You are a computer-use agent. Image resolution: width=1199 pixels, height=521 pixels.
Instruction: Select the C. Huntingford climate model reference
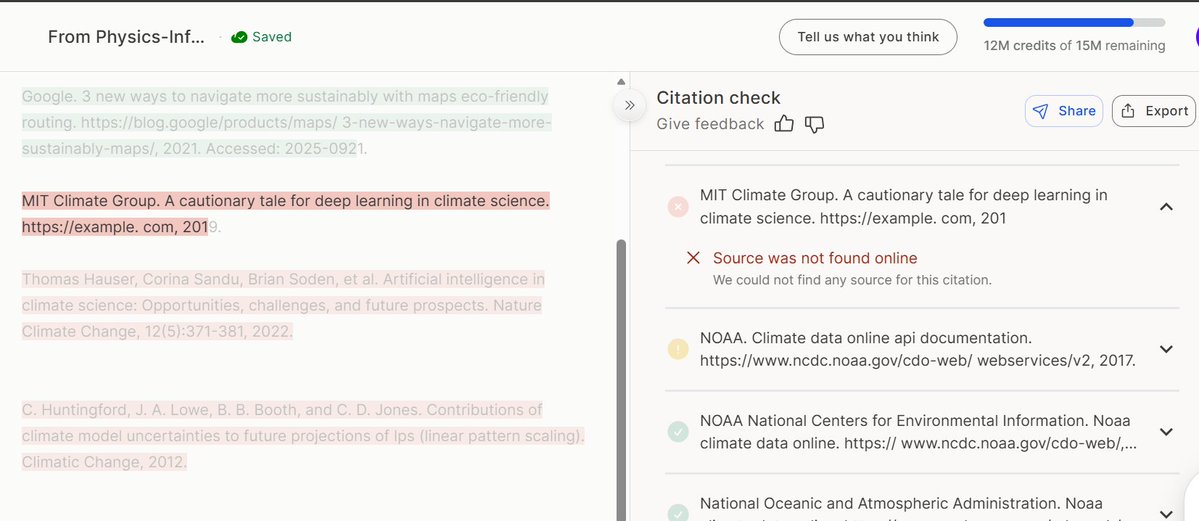(x=303, y=436)
